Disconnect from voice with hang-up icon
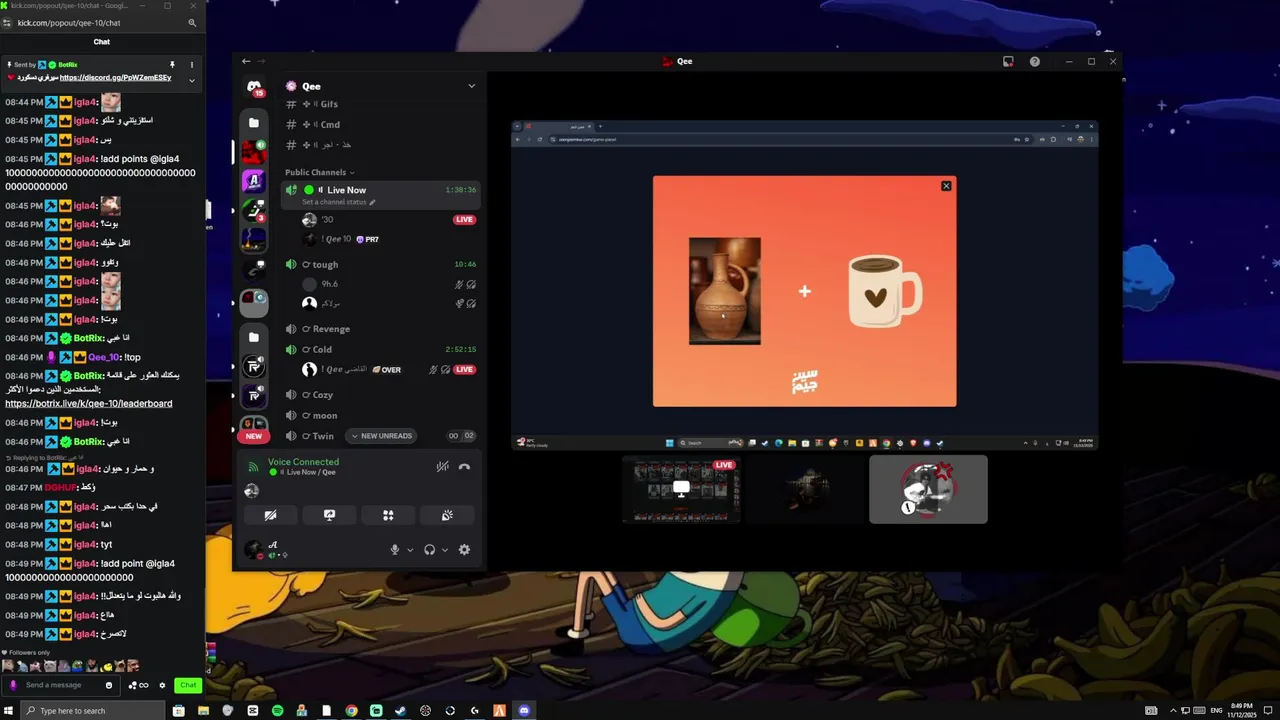Viewport: 1280px width, 720px height. pos(464,466)
